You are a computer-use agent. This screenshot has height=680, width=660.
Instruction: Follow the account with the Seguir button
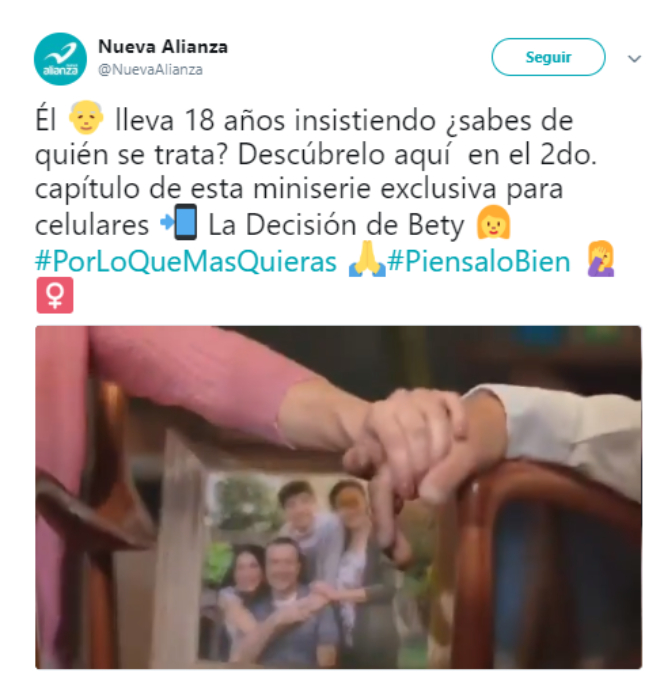548,57
